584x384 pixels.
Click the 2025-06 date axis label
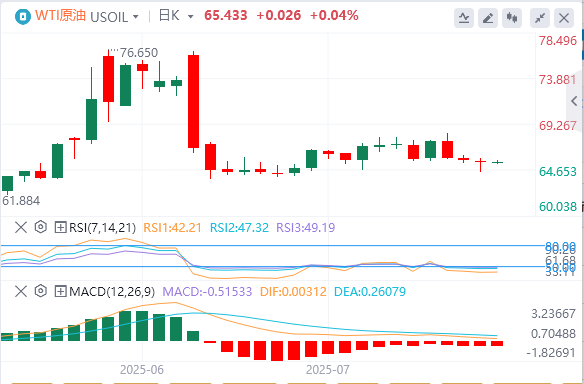click(x=142, y=370)
